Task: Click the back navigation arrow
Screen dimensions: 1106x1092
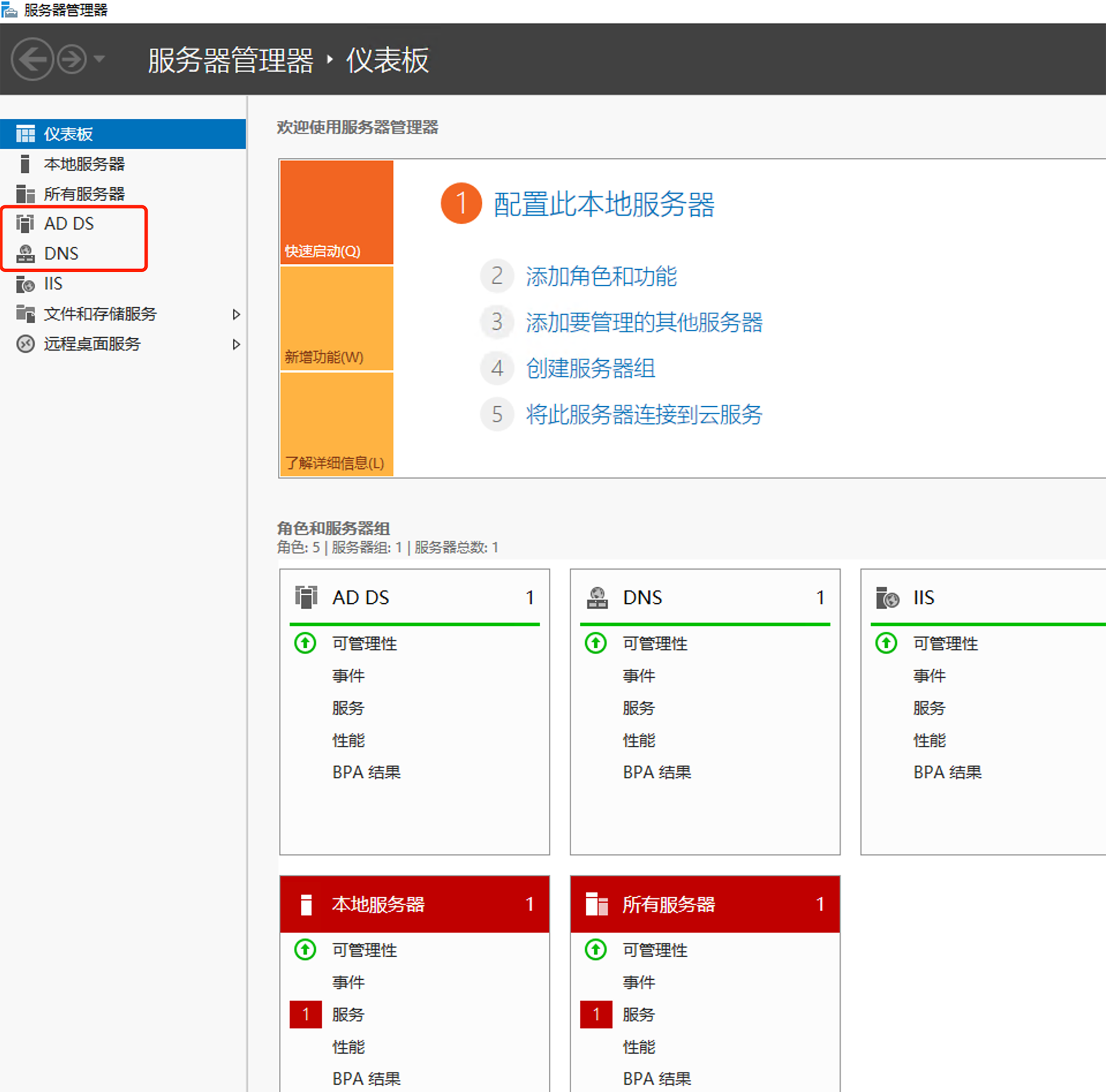Action: [32, 59]
